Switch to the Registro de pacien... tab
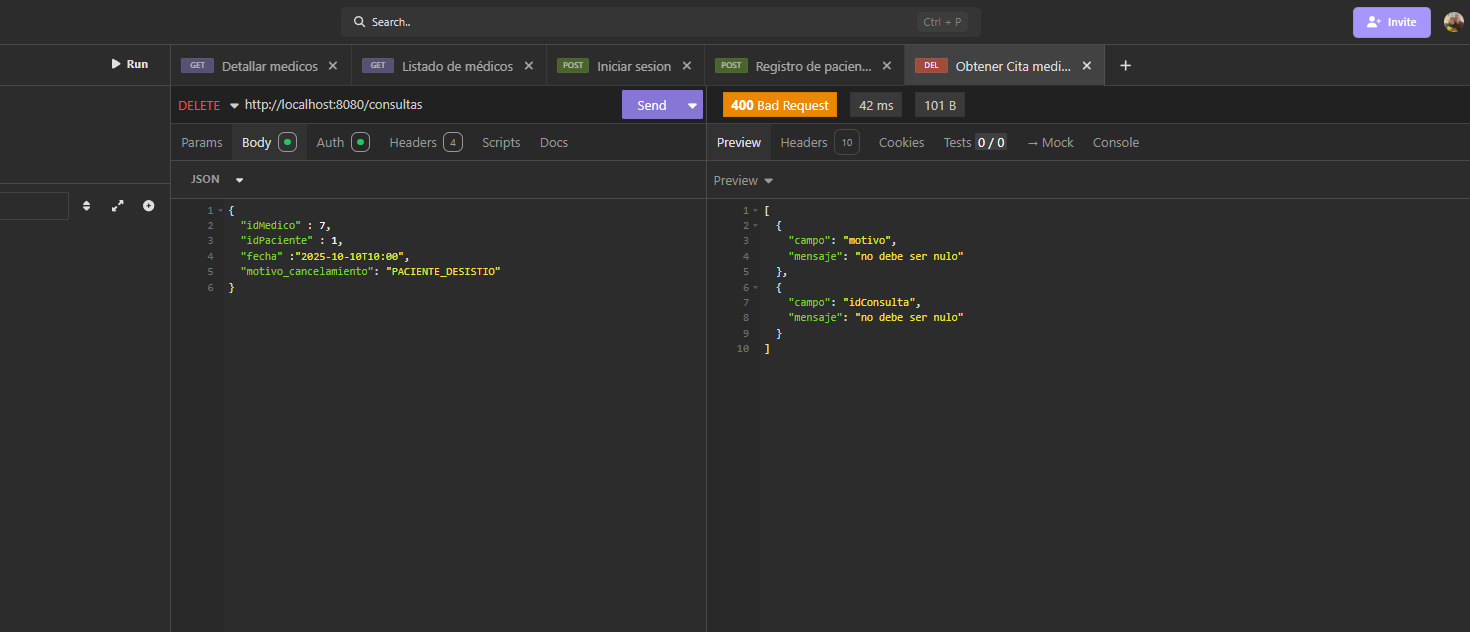Screen dimensions: 1470x632 (805, 66)
